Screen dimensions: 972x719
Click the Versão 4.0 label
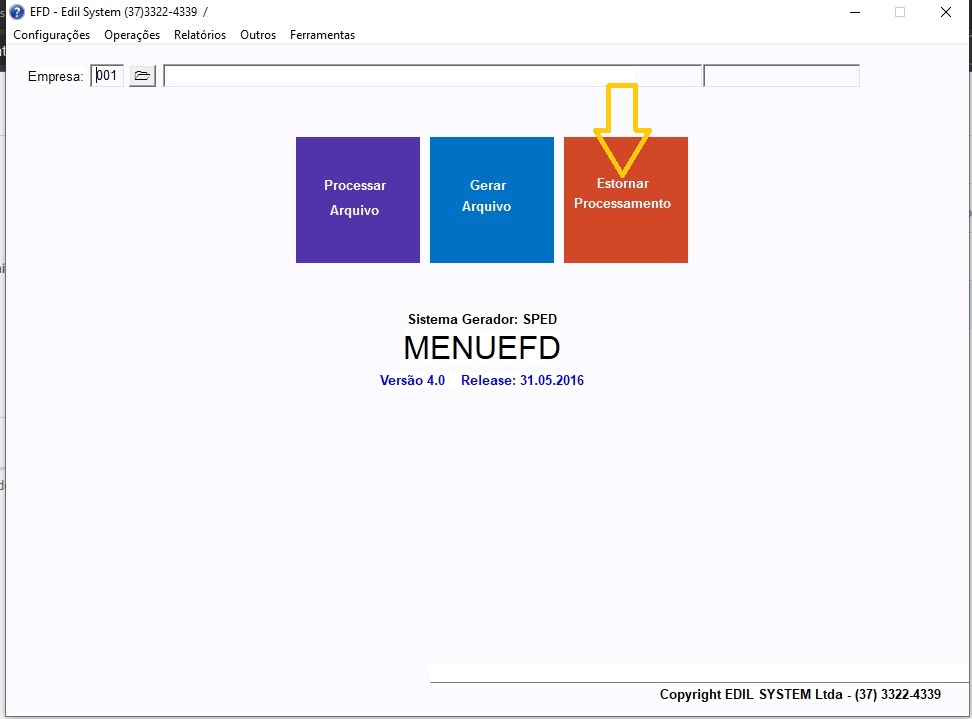pyautogui.click(x=412, y=381)
